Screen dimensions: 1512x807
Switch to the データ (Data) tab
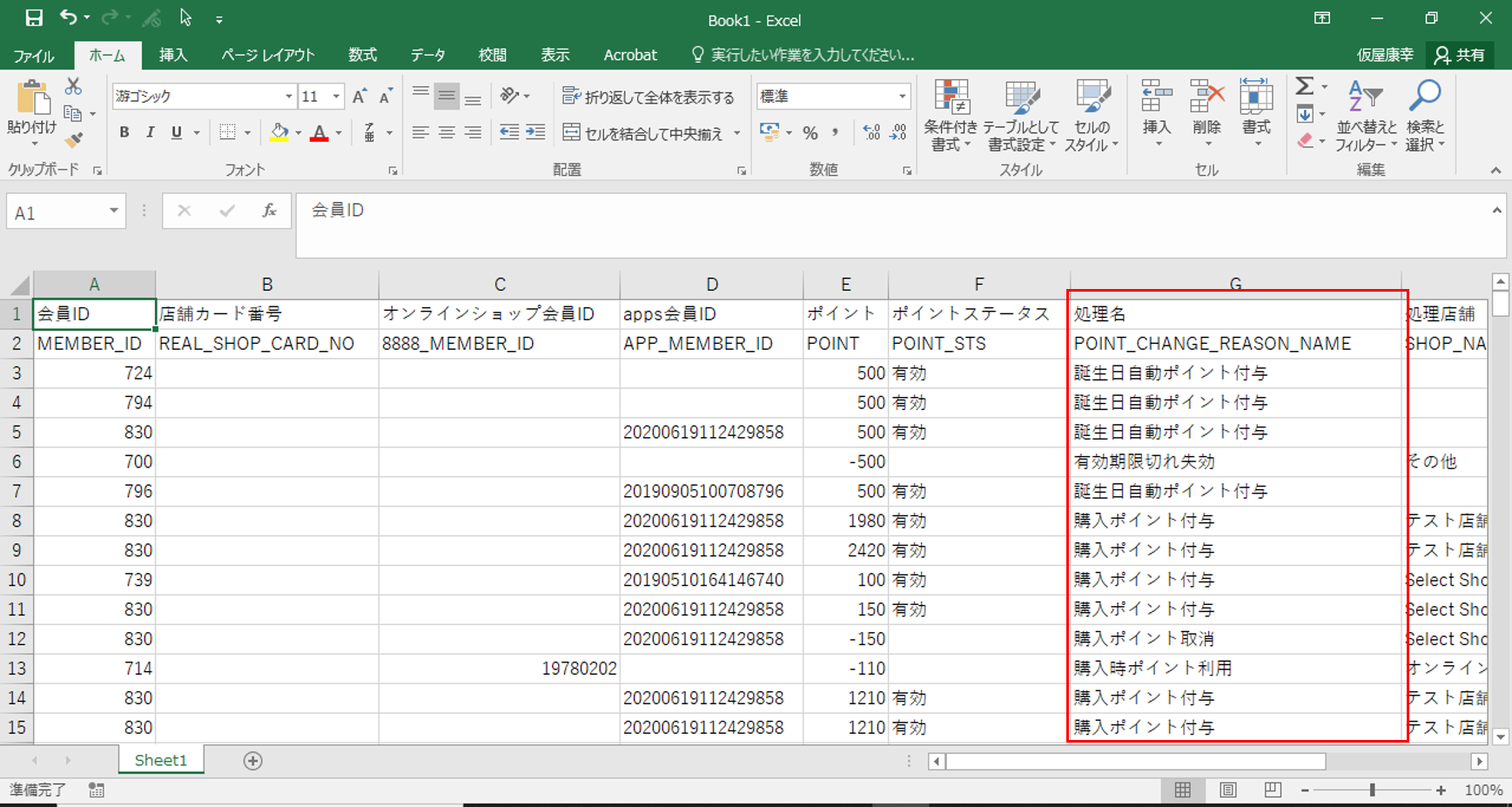coord(427,55)
